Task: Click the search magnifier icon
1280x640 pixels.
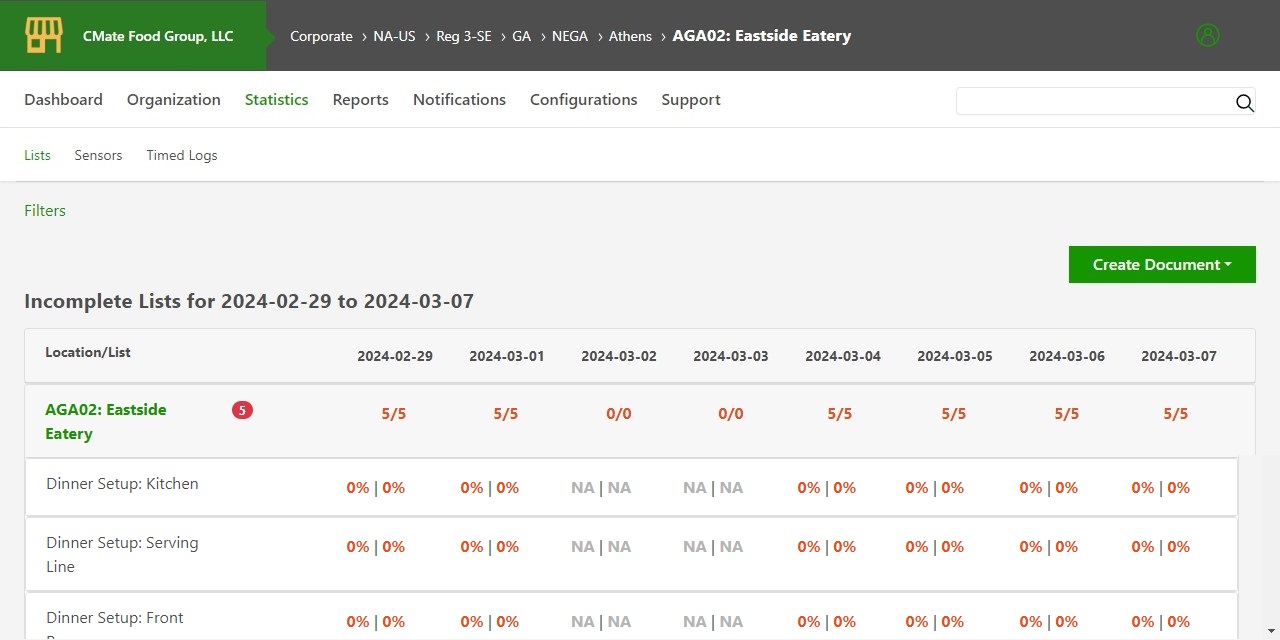Action: coord(1244,103)
